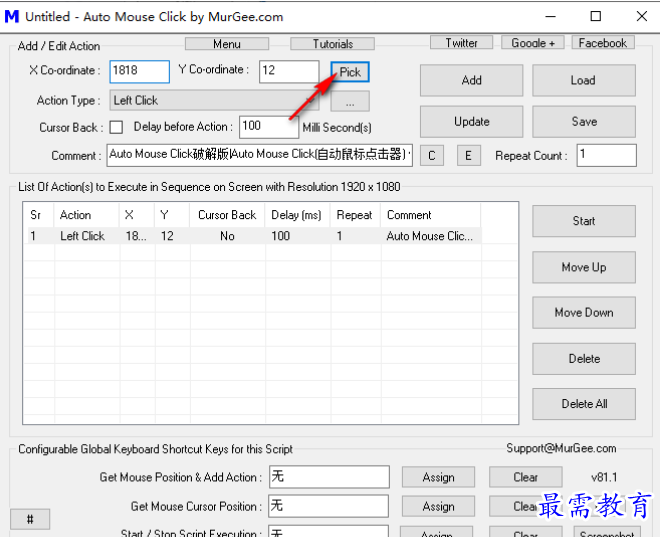Click the X Co-ordinate input field
This screenshot has height=537, width=660.
[140, 71]
